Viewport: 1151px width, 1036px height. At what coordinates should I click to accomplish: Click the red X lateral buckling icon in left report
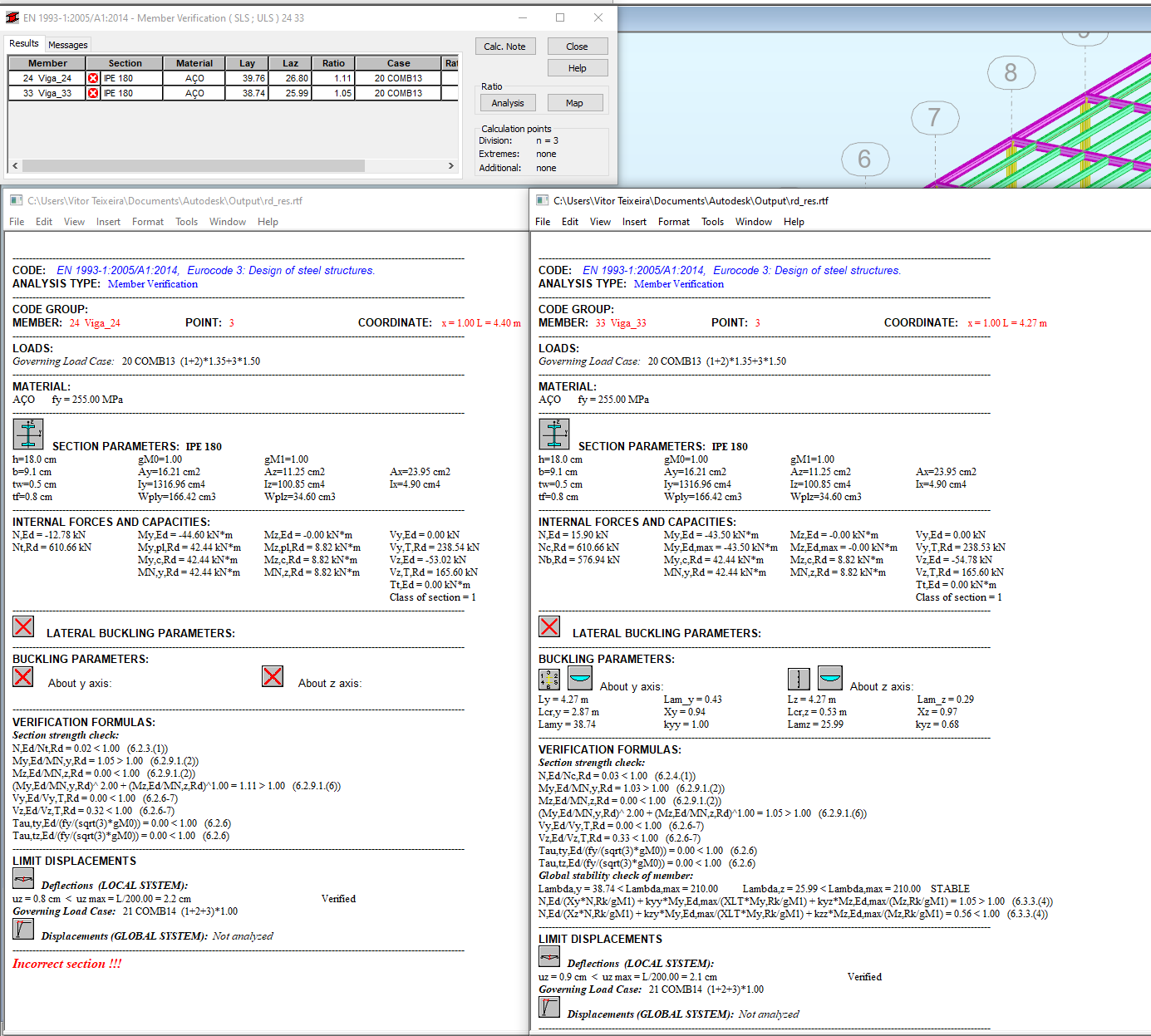point(23,627)
